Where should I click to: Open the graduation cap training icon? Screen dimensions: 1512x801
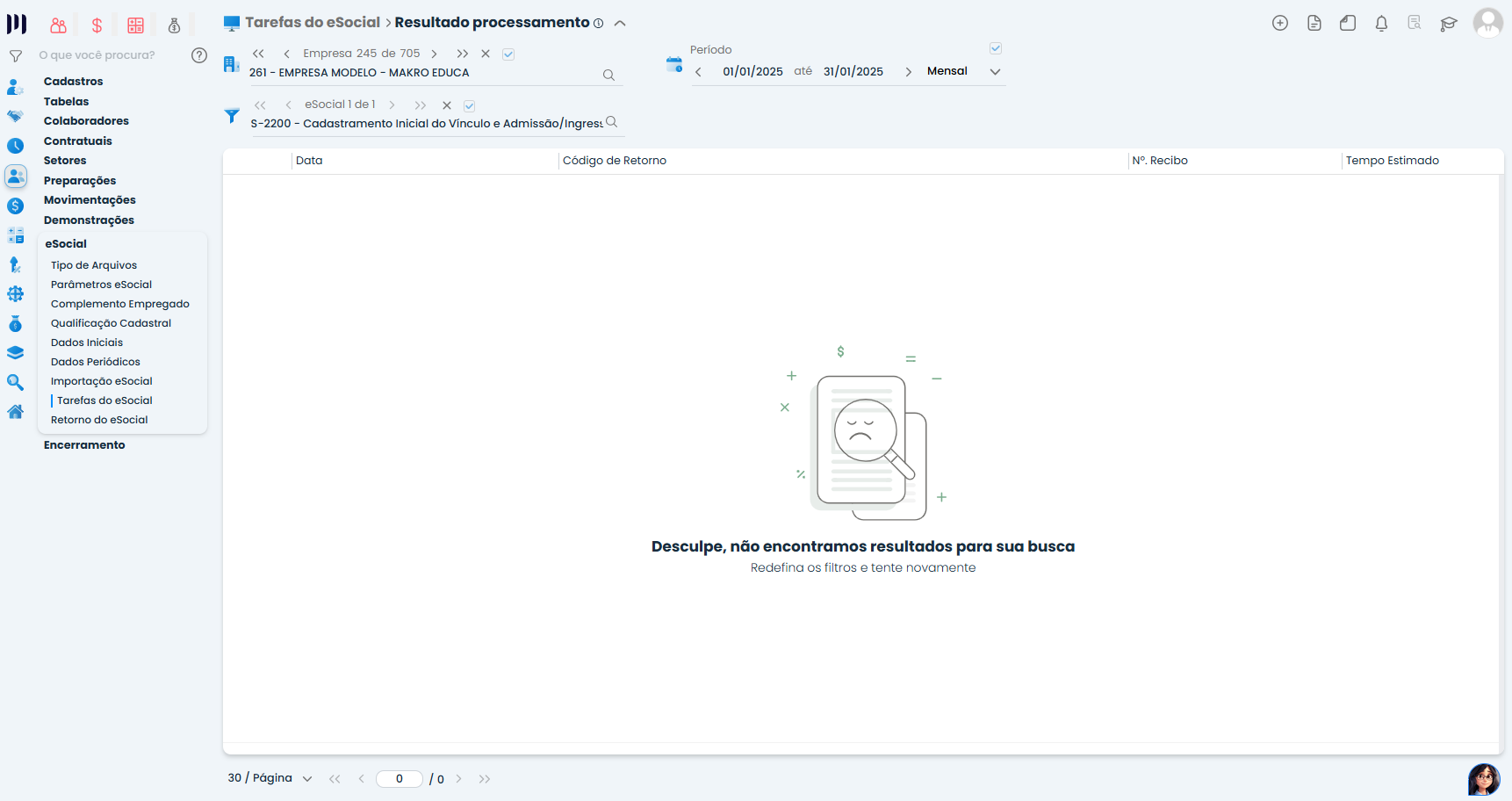click(1449, 24)
